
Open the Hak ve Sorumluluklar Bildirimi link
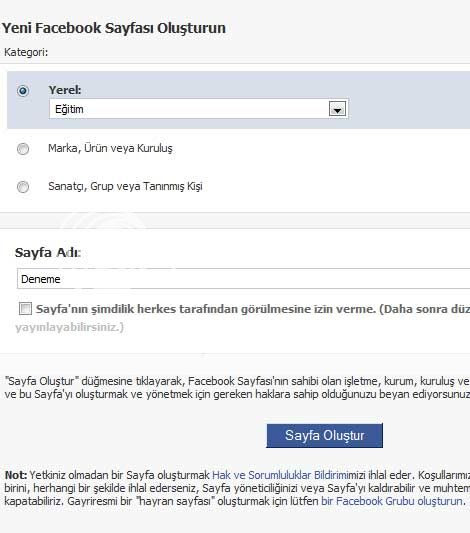(x=281, y=475)
